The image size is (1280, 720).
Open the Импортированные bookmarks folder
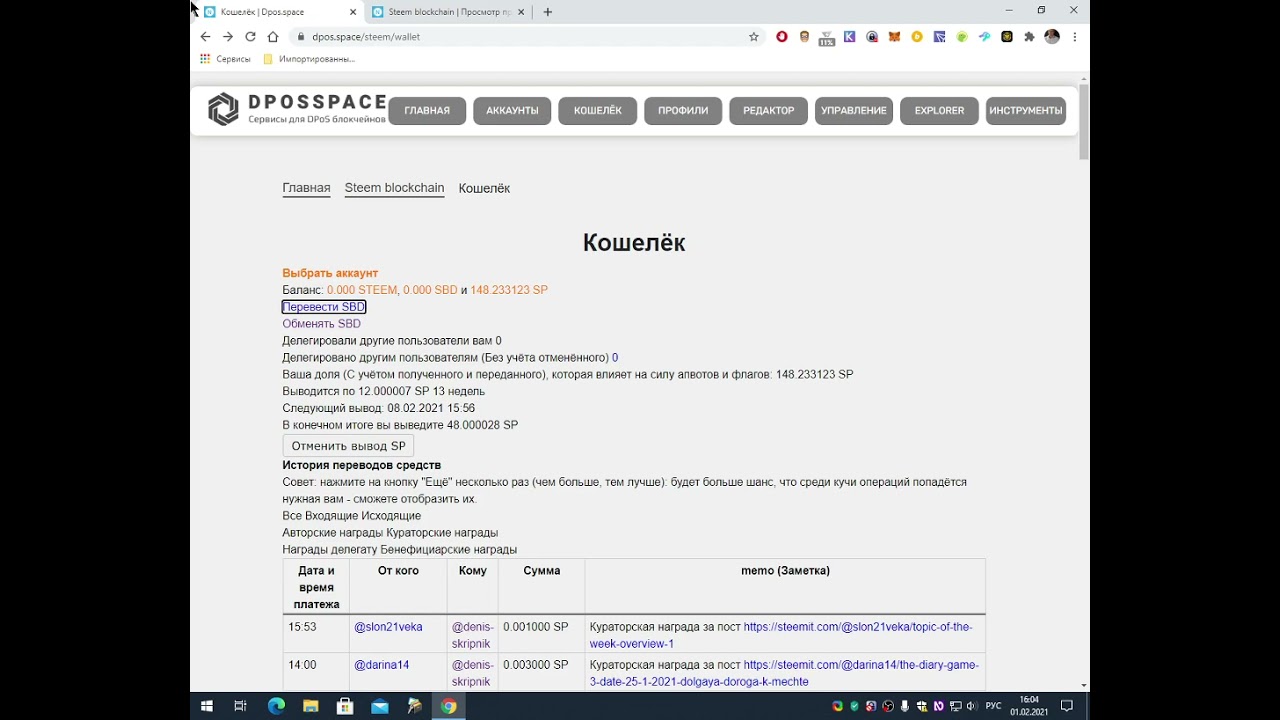(309, 59)
